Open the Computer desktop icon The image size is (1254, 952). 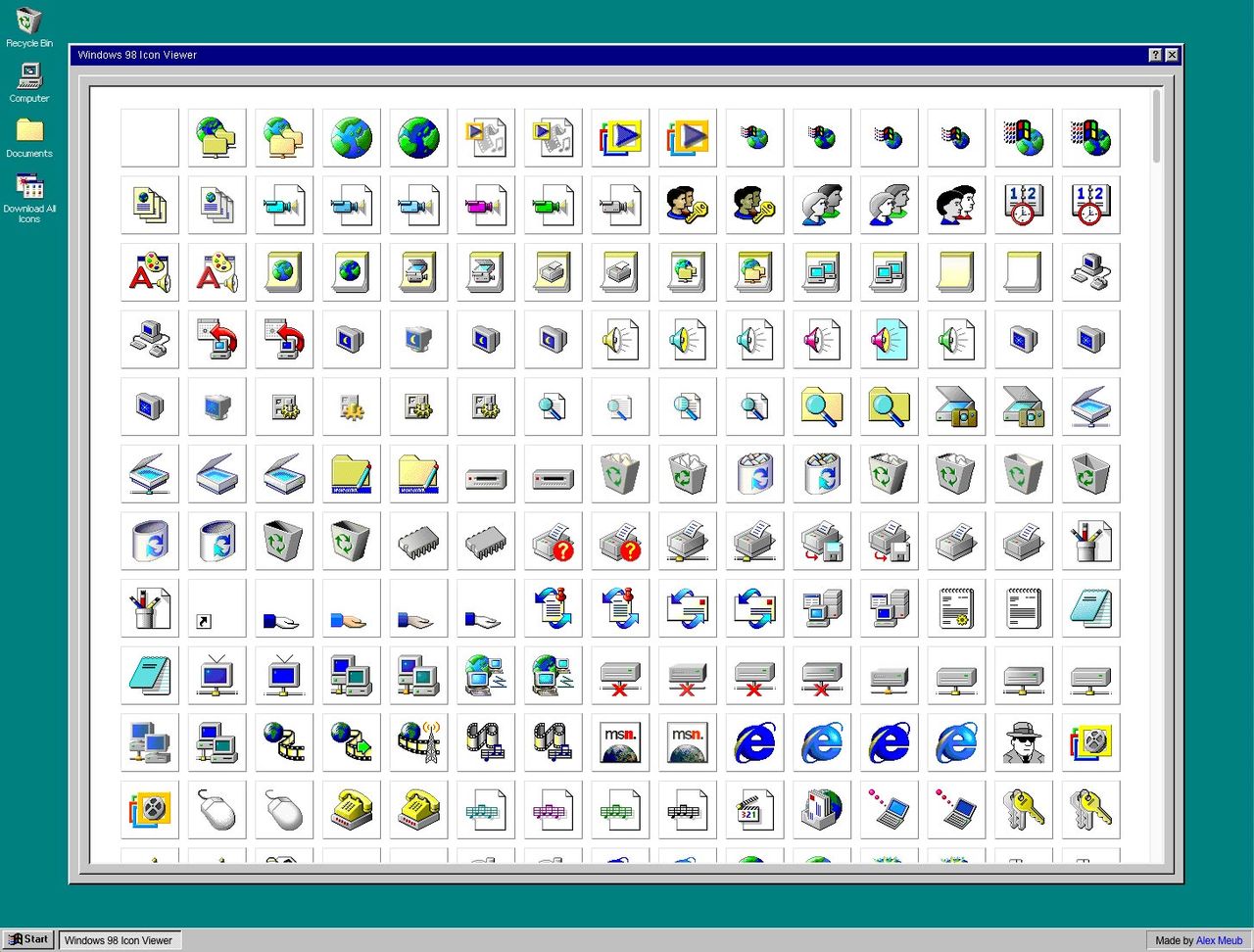[x=29, y=82]
